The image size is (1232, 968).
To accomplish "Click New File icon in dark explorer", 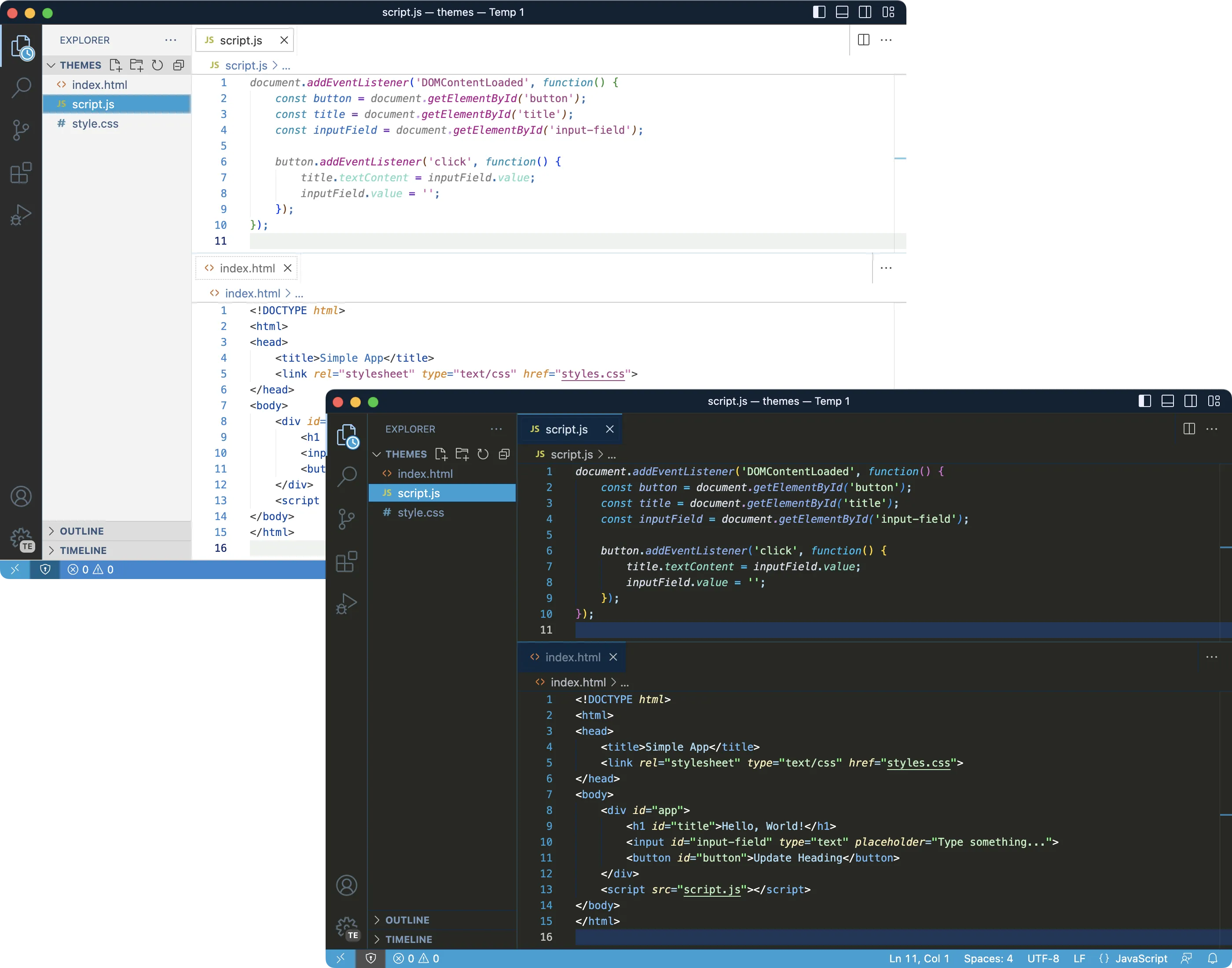I will click(x=441, y=454).
